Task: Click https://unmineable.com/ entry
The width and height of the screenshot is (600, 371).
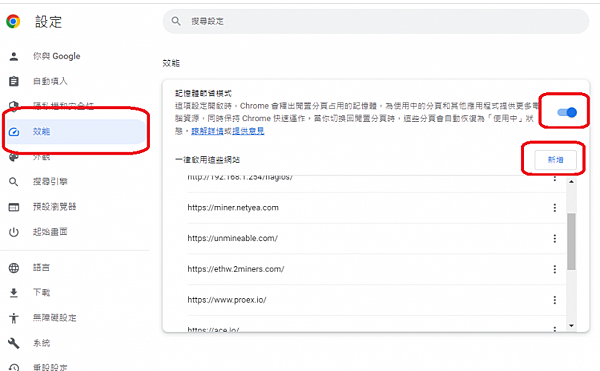Action: click(x=233, y=238)
